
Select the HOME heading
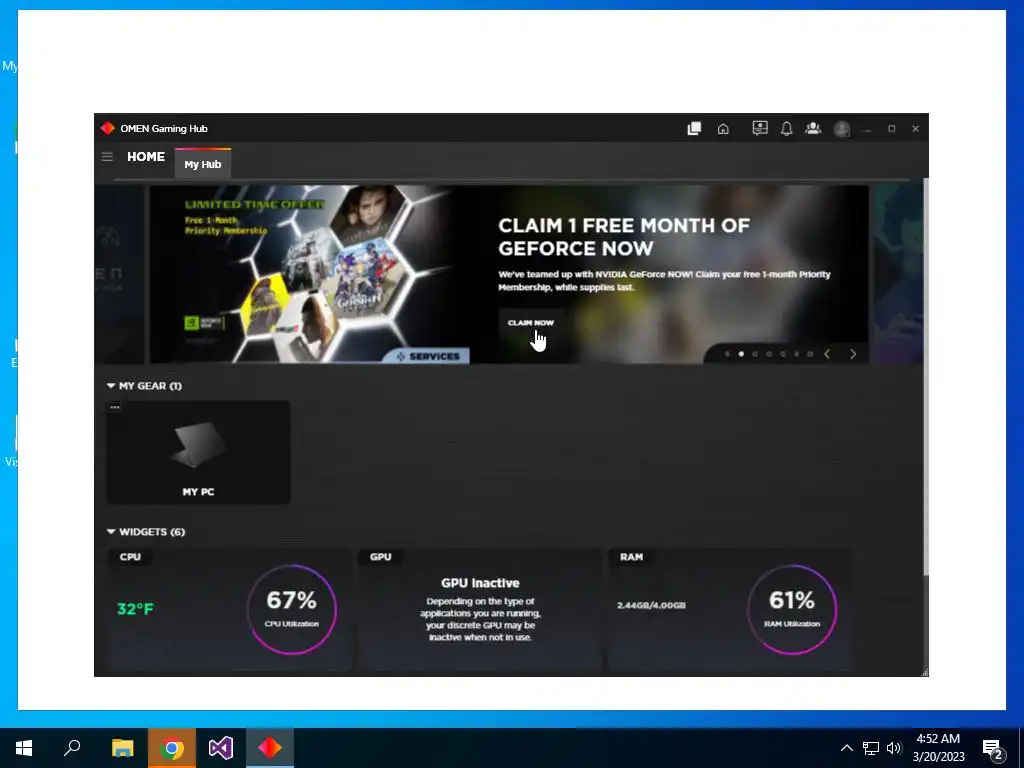(x=146, y=157)
